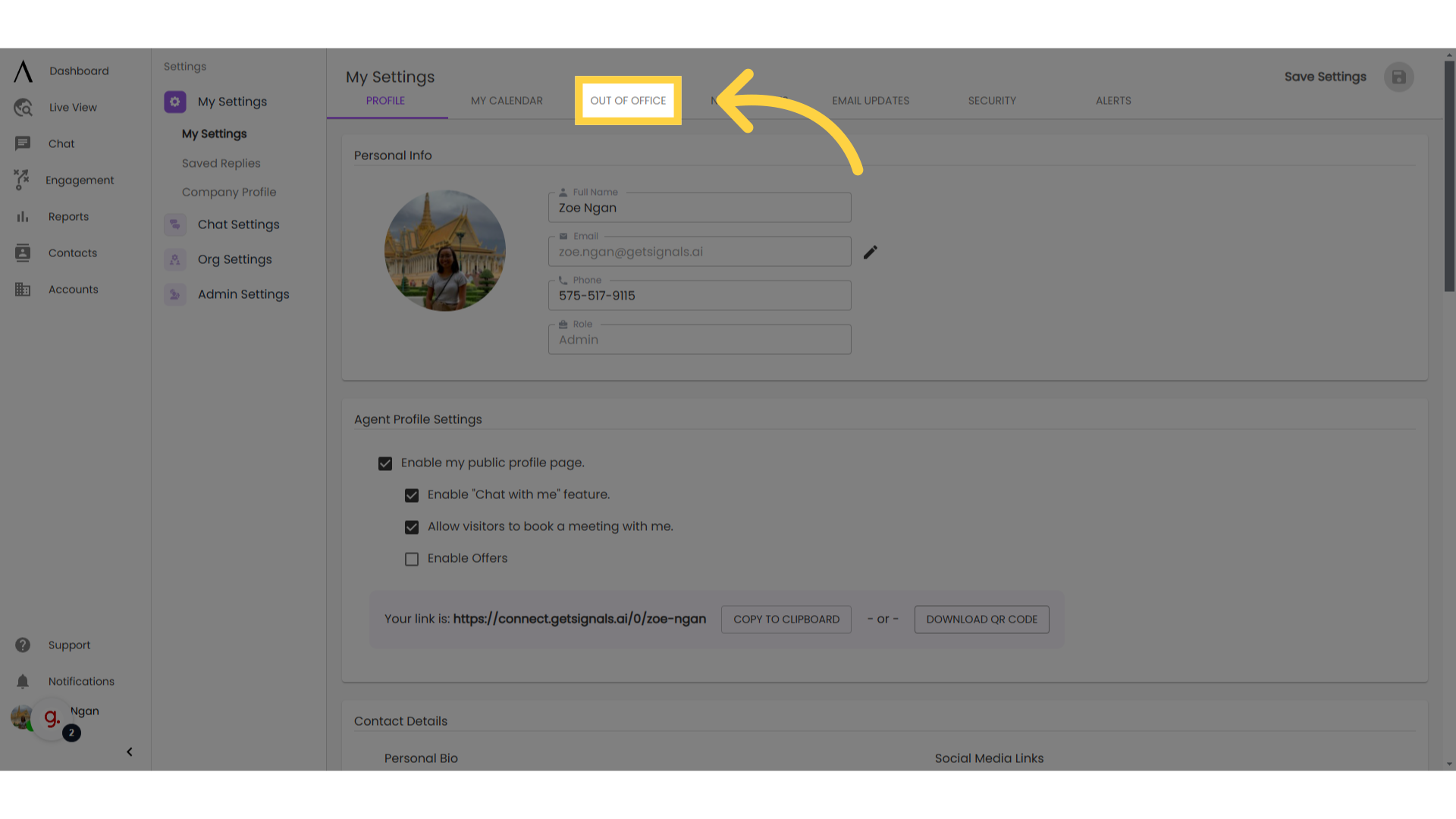Toggle Enable my public profile page

pos(385,463)
